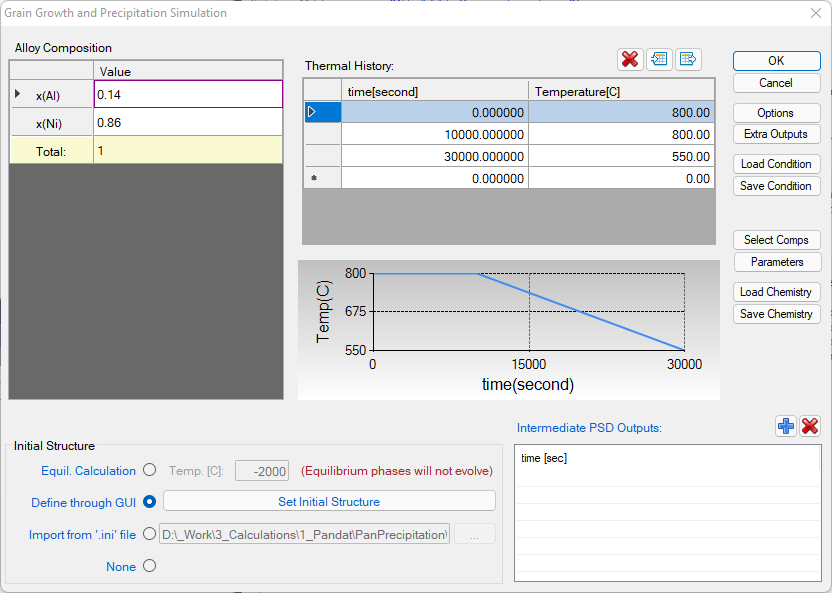Click the new row asterisk marker in Thermal History
Viewport: 832px width, 593px height.
pyautogui.click(x=322, y=178)
